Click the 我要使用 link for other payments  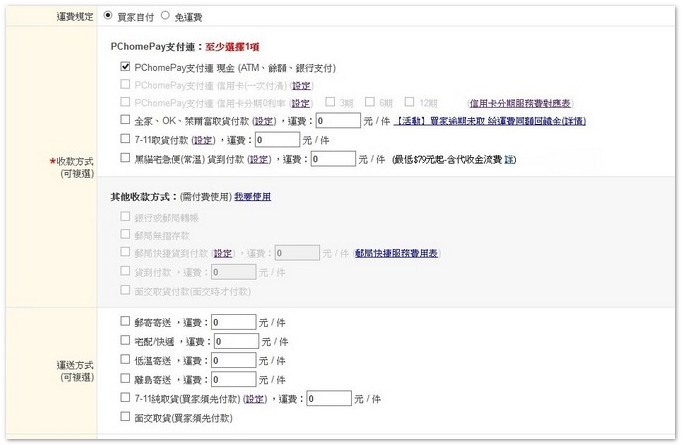[x=252, y=198]
